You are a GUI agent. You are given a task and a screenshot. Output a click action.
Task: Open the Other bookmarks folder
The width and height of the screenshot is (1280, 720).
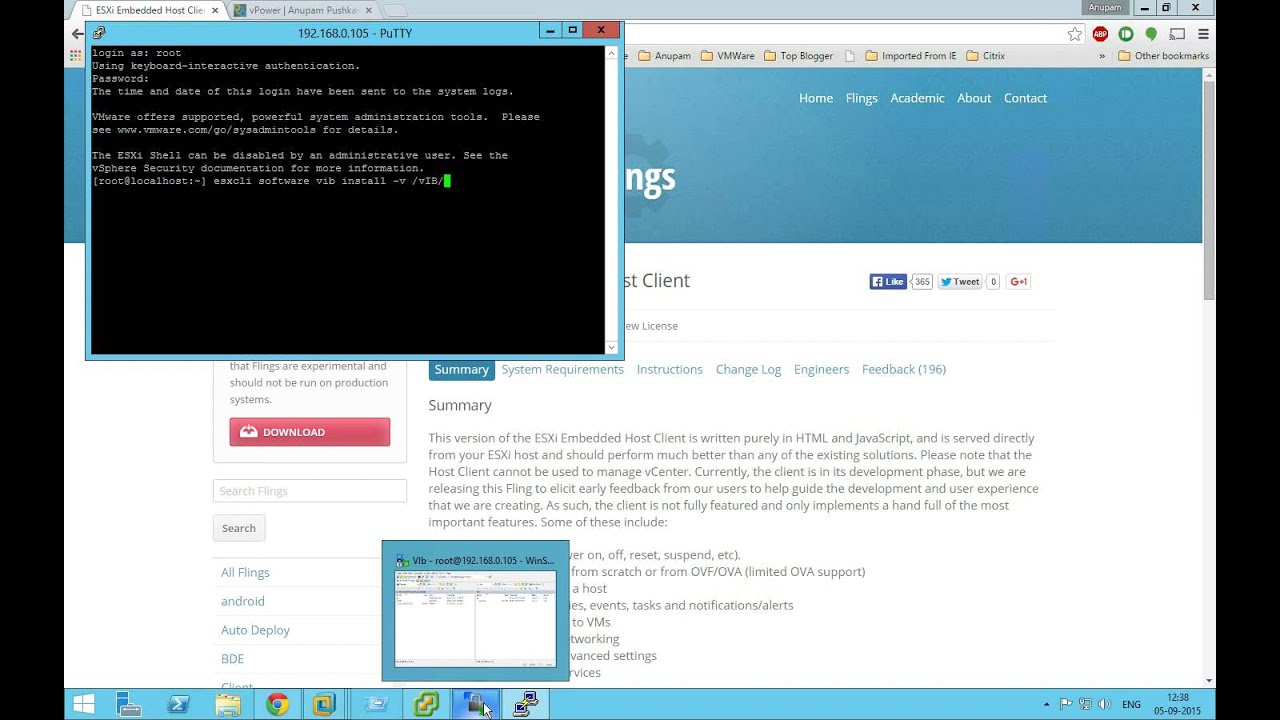(1163, 56)
